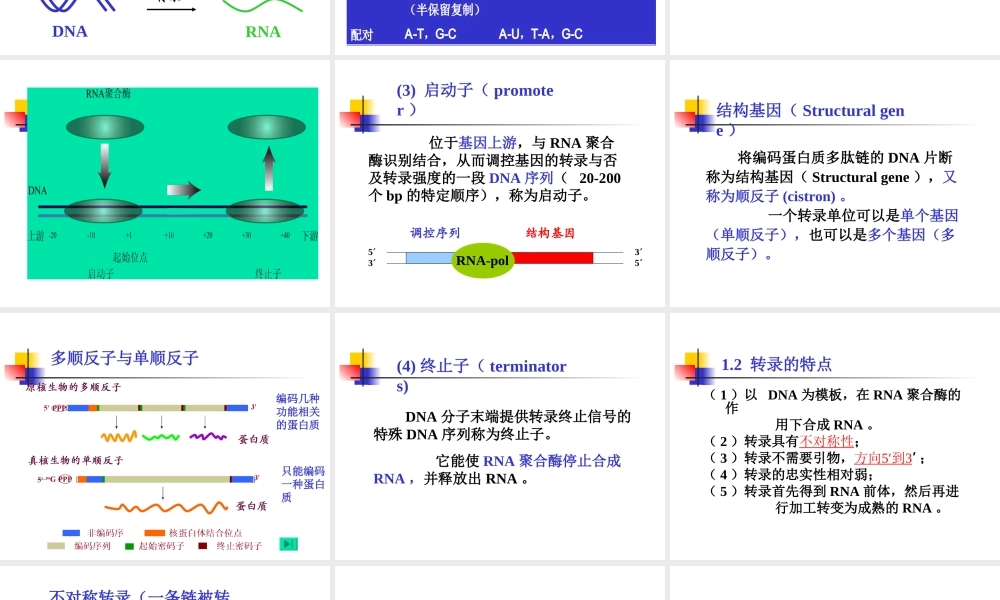Click the green play action button on the polycistron slide
1000x600 pixels.
(289, 544)
